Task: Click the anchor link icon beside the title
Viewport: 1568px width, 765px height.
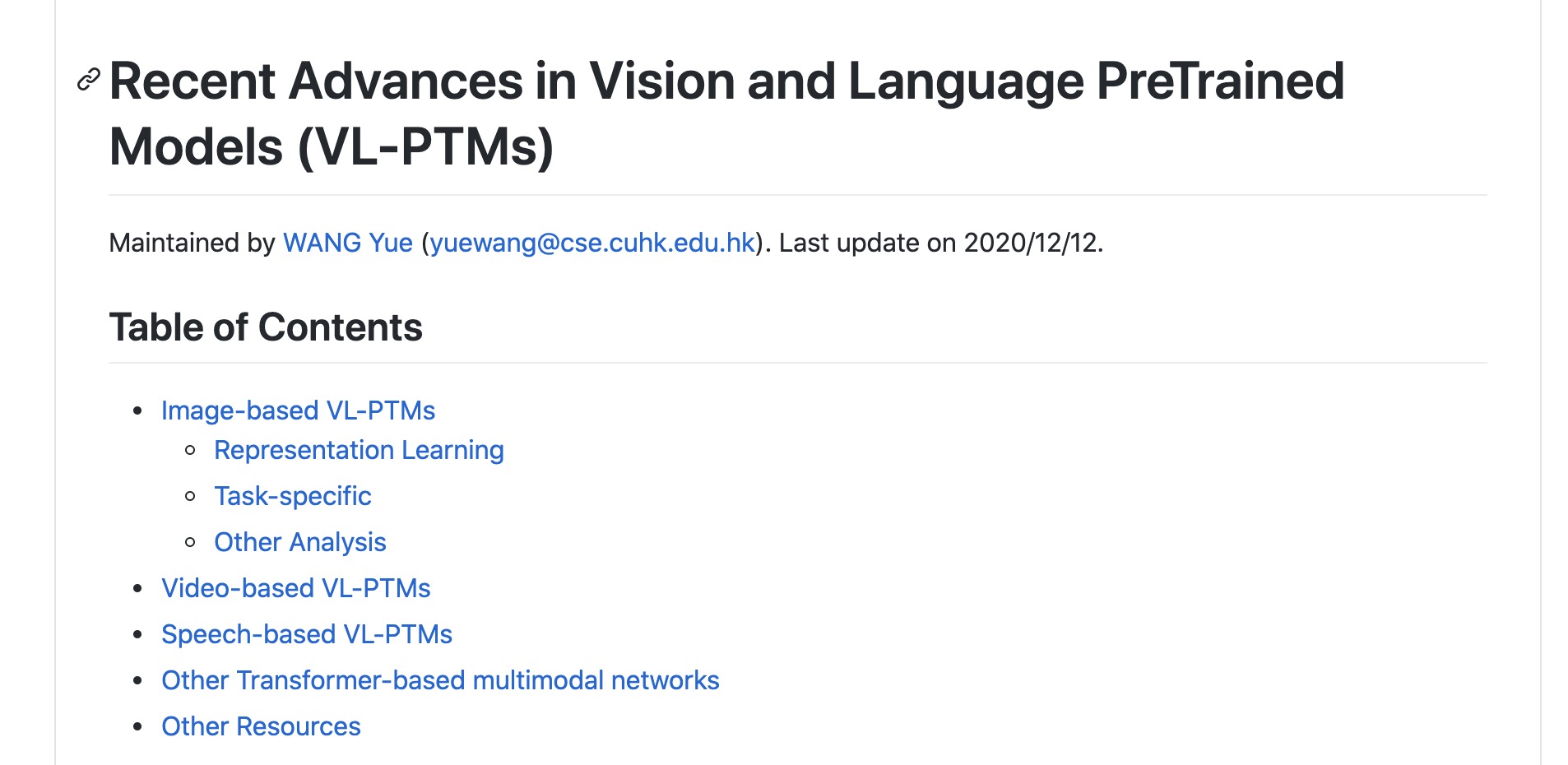Action: (88, 80)
